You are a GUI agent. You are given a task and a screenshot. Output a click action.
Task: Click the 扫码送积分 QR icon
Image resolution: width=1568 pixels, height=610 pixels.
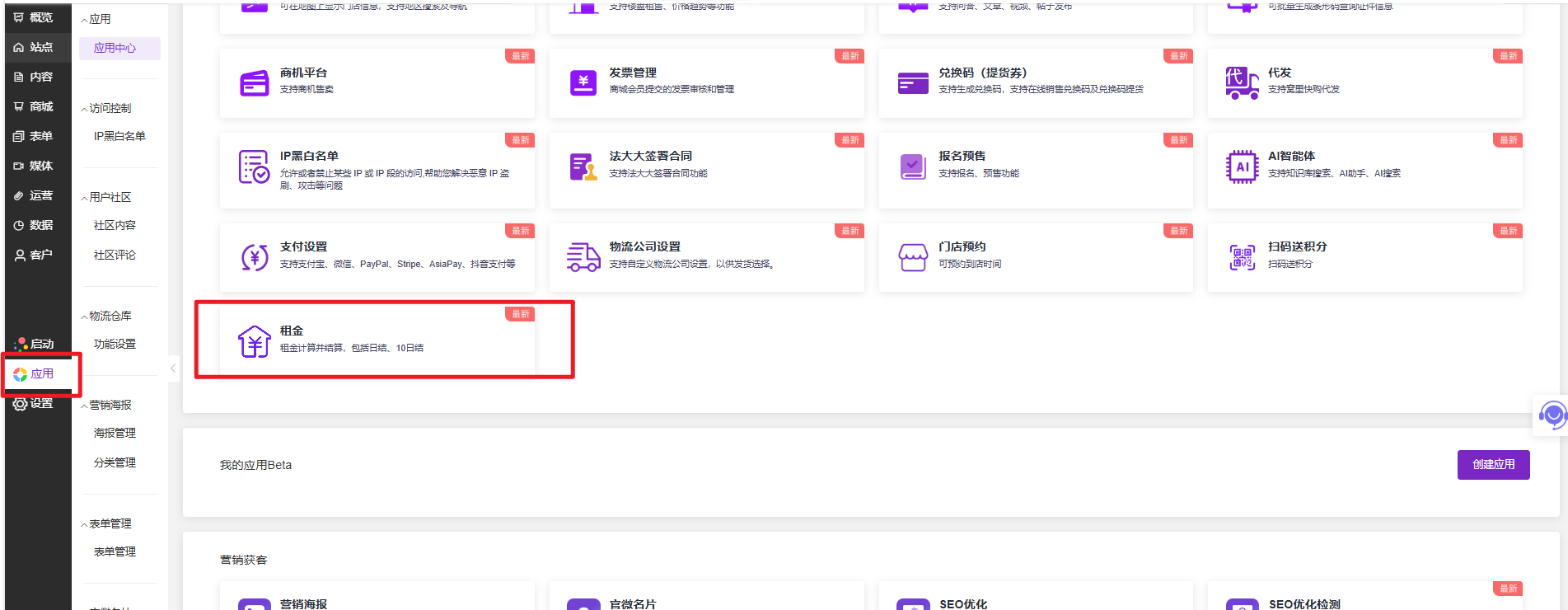click(1243, 257)
